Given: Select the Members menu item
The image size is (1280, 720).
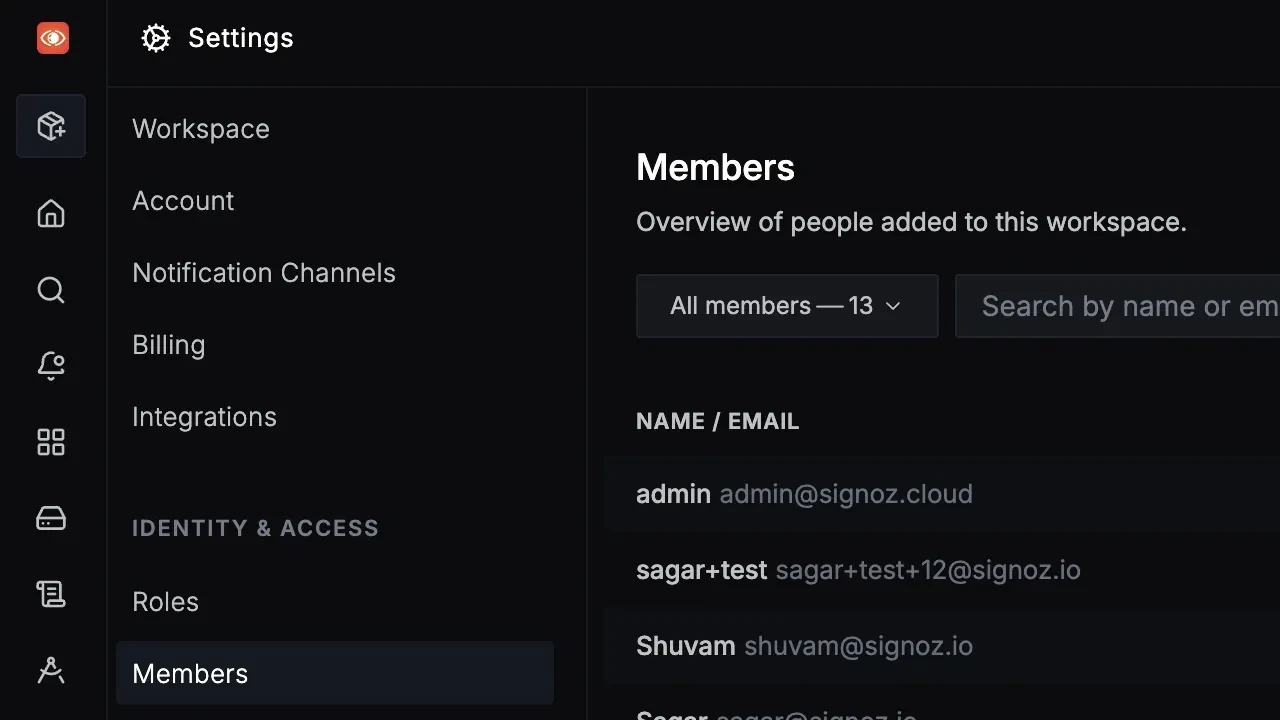Looking at the screenshot, I should tap(335, 673).
